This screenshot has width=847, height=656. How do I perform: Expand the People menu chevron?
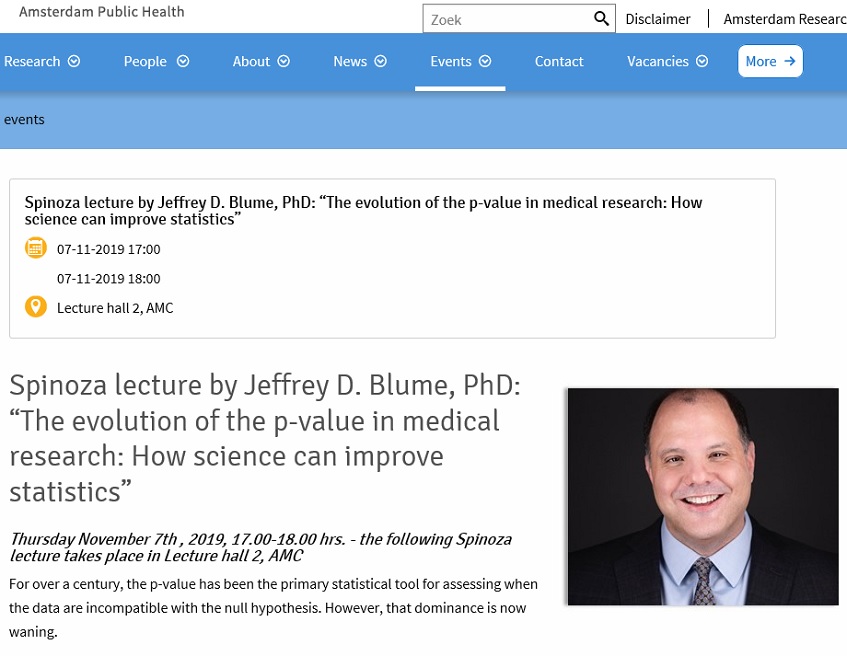183,61
